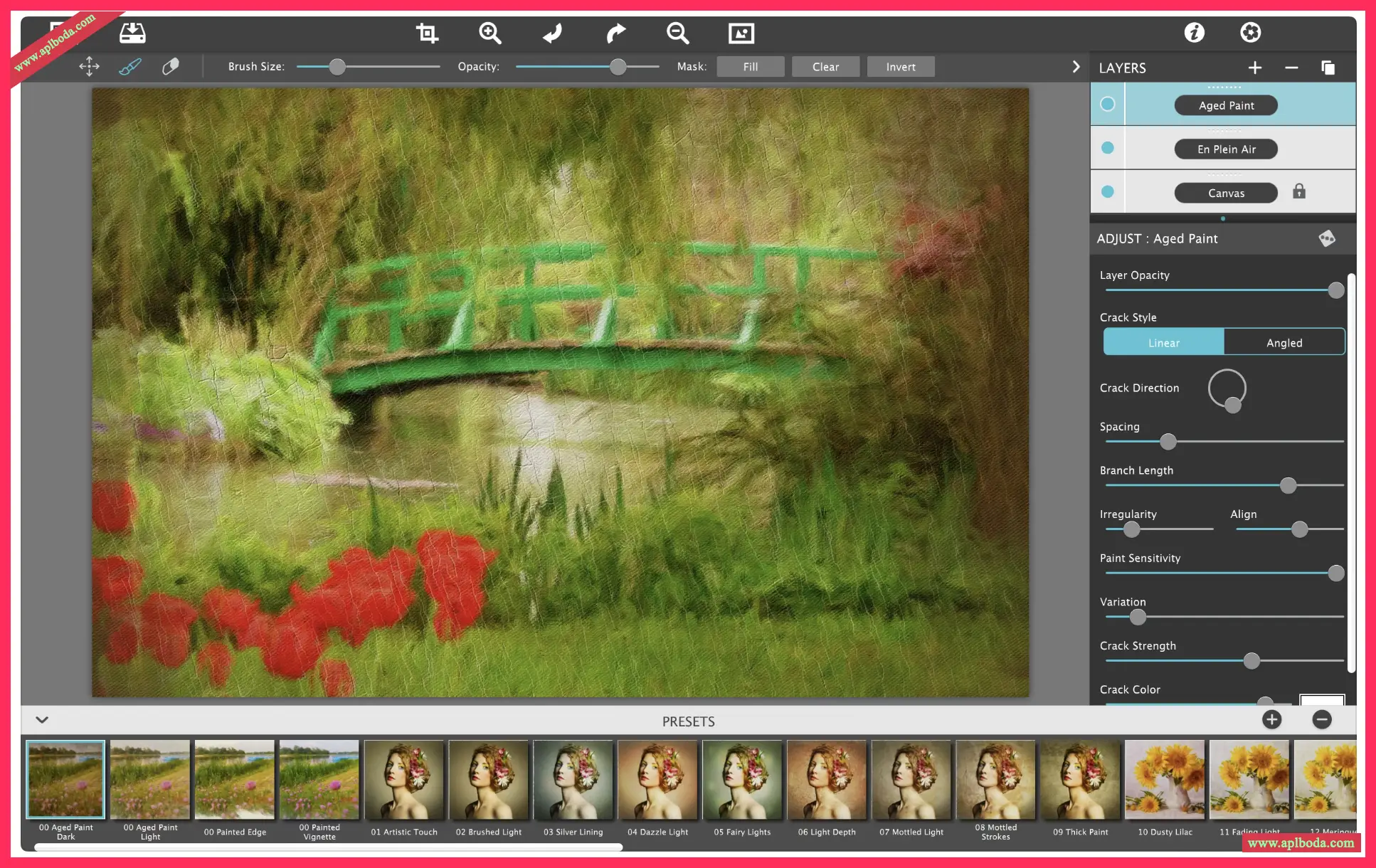Toggle visibility of Aged Paint layer
This screenshot has height=868, width=1376.
point(1108,104)
